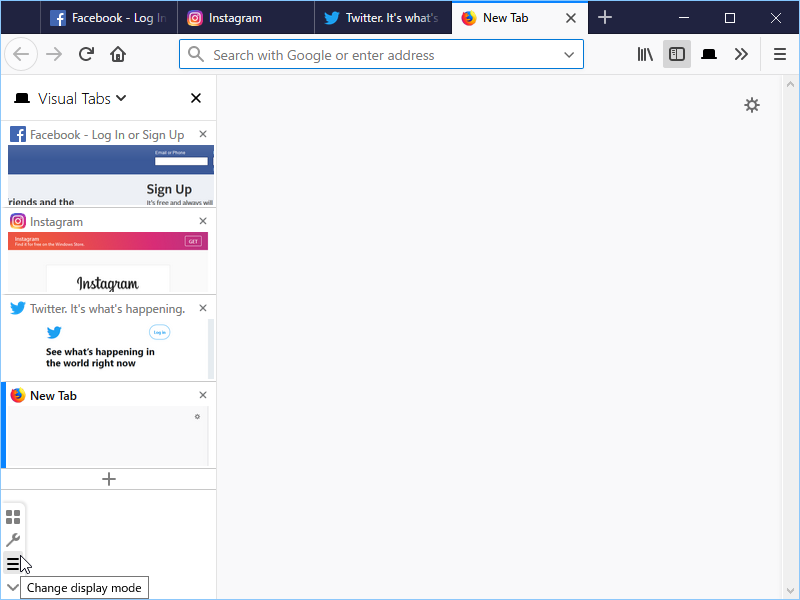Screen dimensions: 800x600
Task: Select the New Tab preview thumbnail
Action: coord(108,437)
